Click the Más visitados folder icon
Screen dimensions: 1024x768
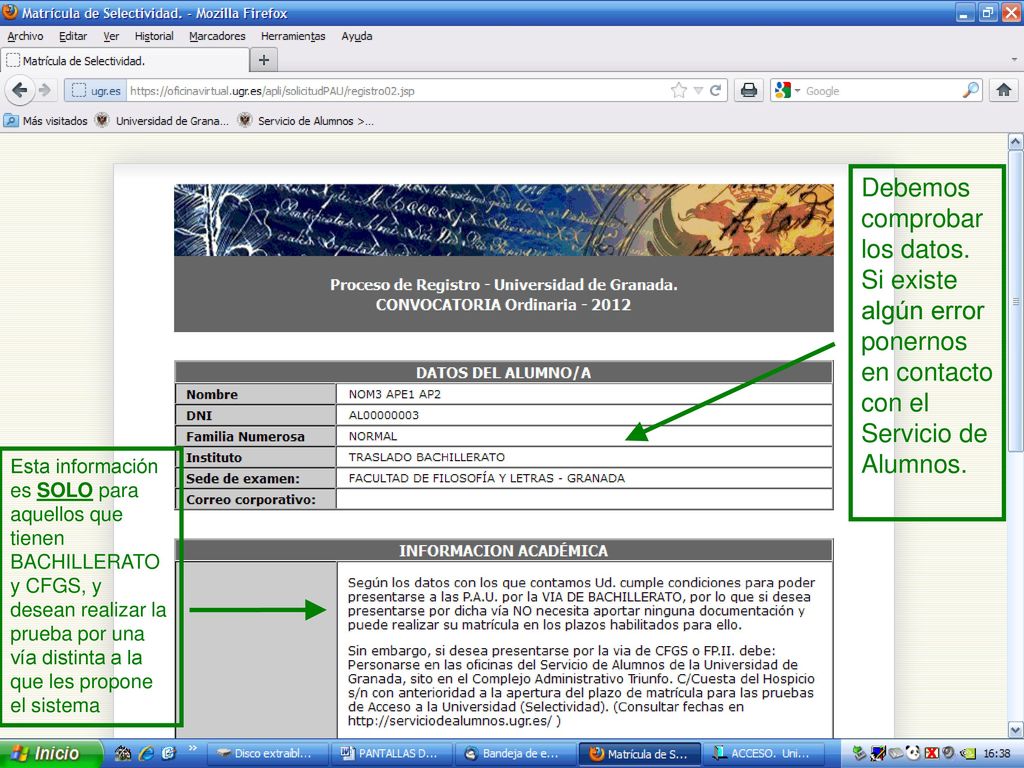(x=11, y=121)
